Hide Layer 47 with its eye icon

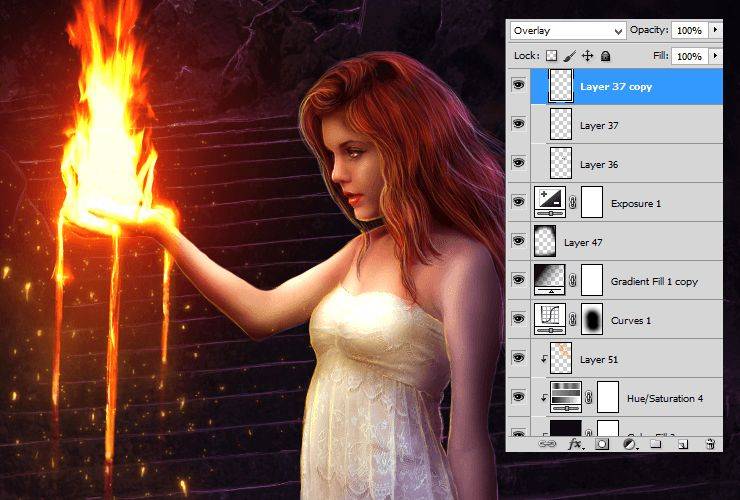(x=518, y=241)
